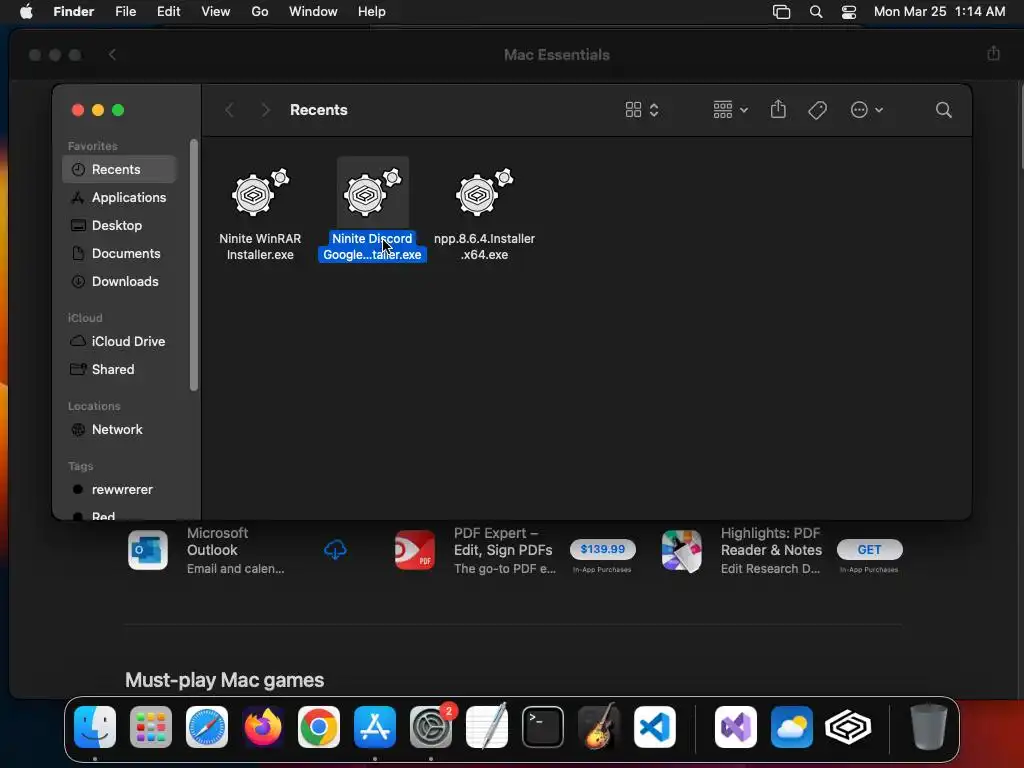Open layered-hexagon app in Dock

pos(848,727)
